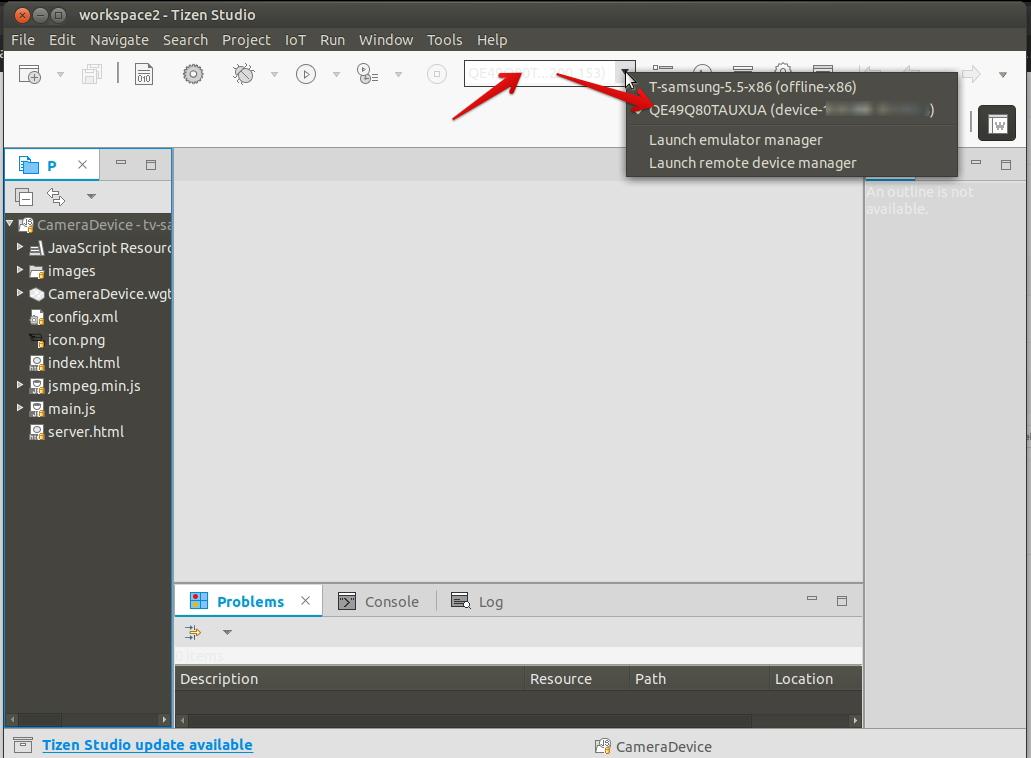Select QE49Q80TAUXUA device entry
This screenshot has height=758, width=1031.
792,110
